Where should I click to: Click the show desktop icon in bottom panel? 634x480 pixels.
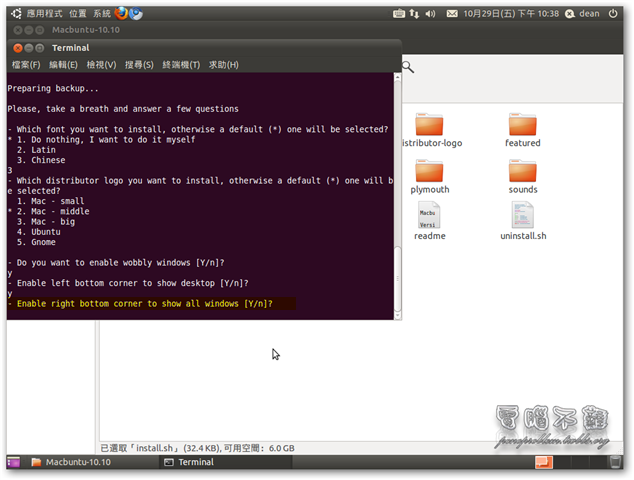(14, 462)
